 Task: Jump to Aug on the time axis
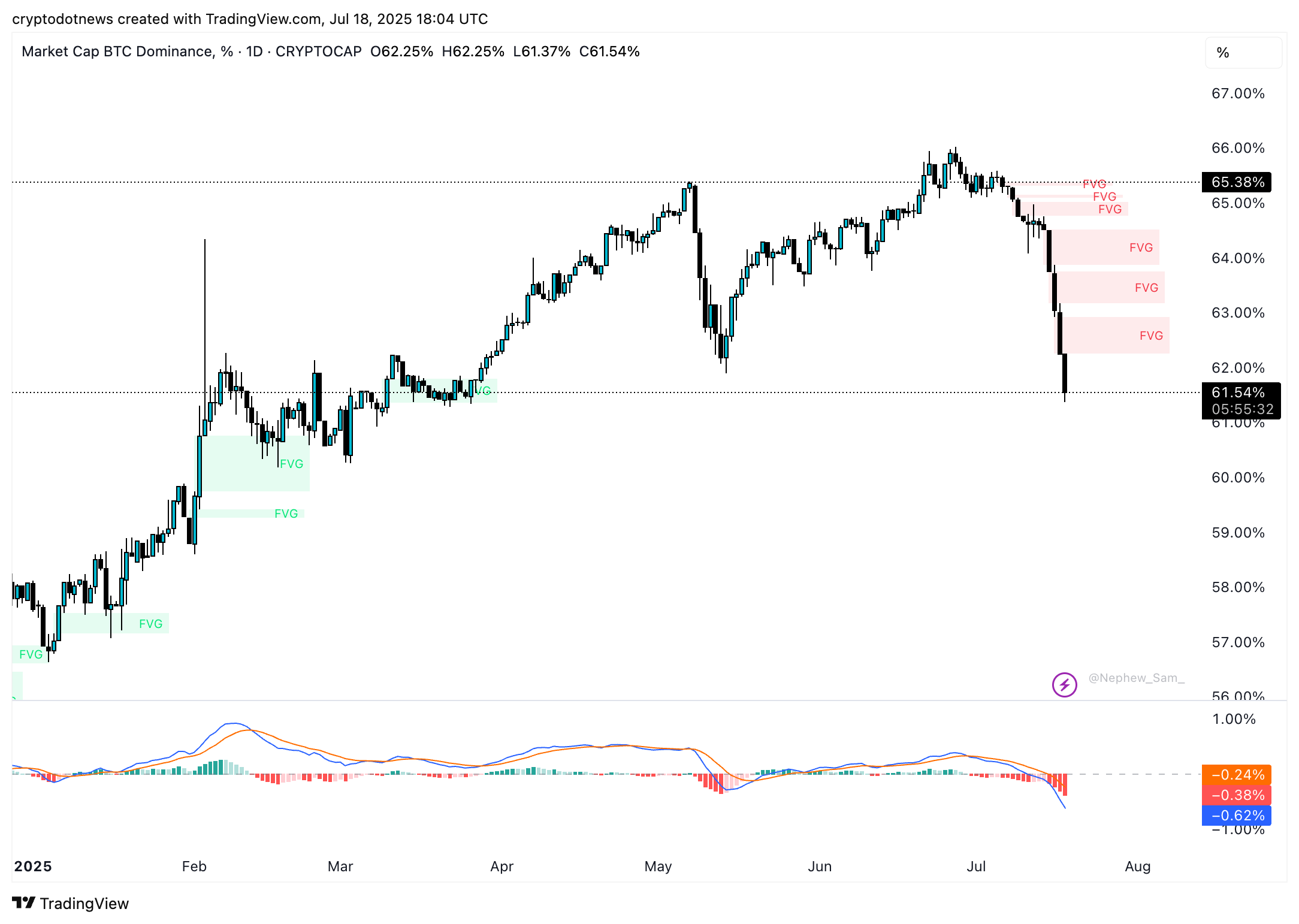click(x=1137, y=866)
